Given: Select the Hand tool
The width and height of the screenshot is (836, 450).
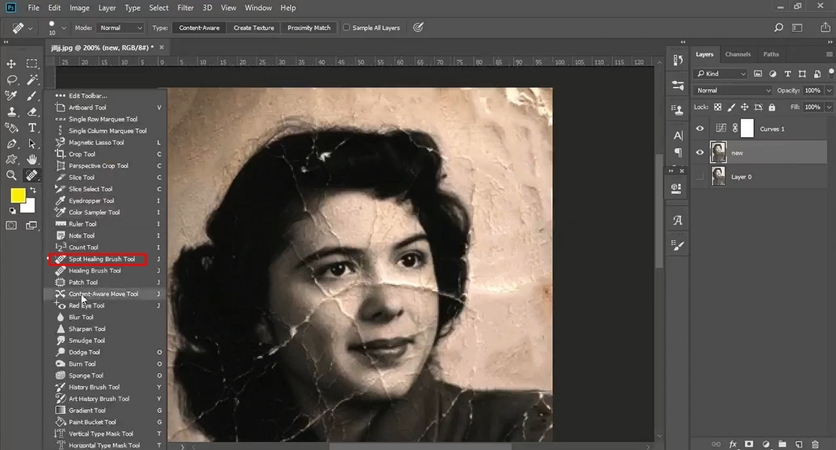Looking at the screenshot, I should point(33,159).
